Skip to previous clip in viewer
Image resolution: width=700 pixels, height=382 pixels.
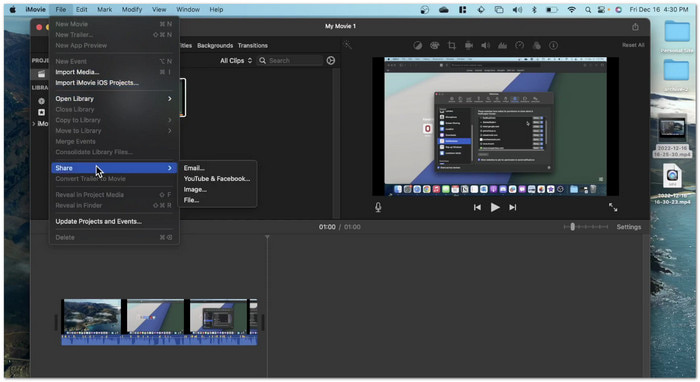click(x=477, y=208)
